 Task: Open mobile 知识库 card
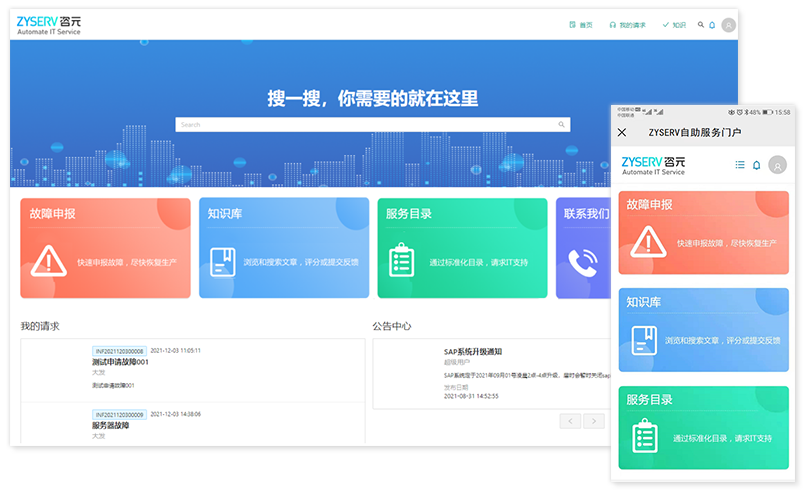(x=704, y=330)
